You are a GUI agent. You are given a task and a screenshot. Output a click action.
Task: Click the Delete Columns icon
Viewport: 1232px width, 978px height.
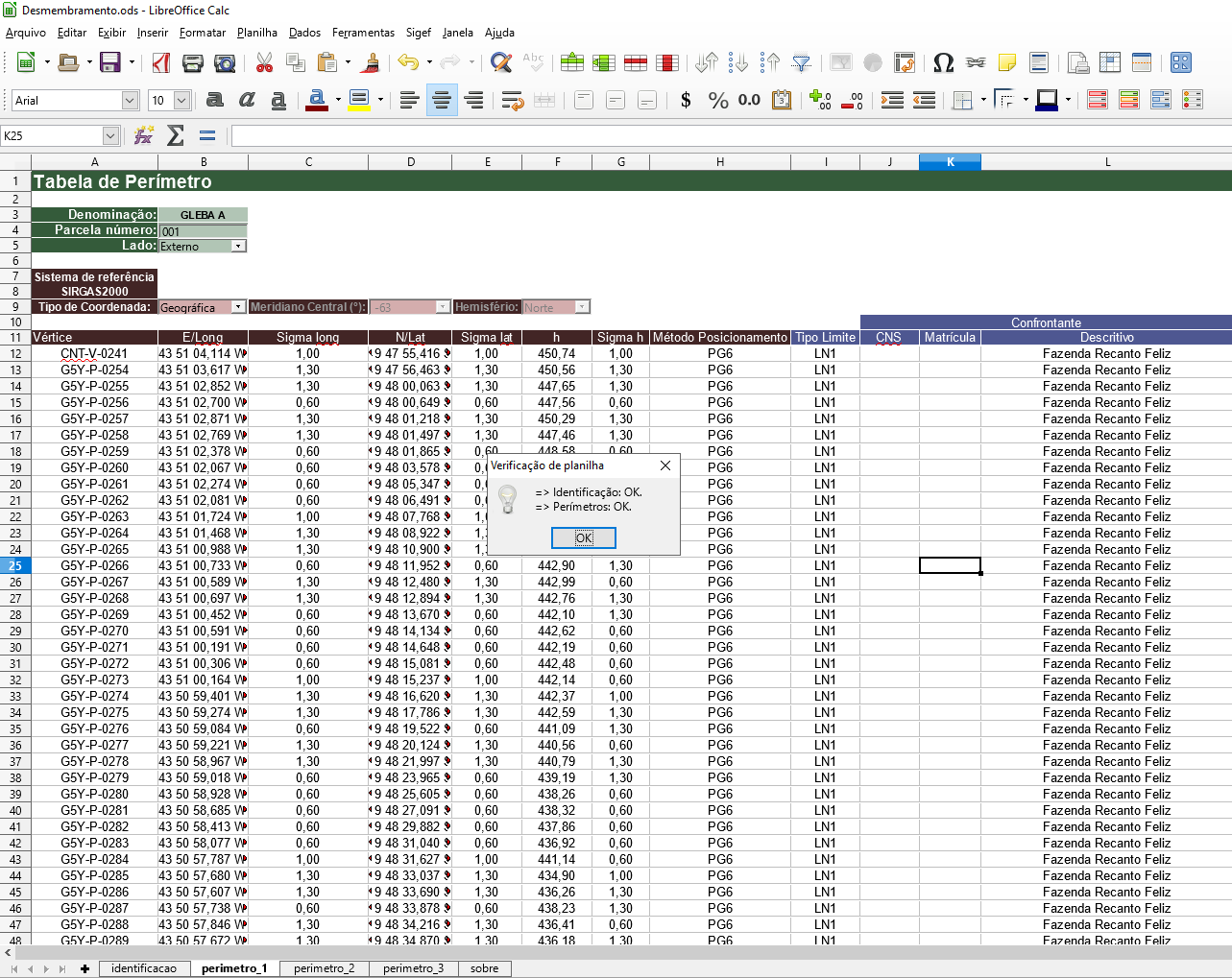(x=667, y=62)
